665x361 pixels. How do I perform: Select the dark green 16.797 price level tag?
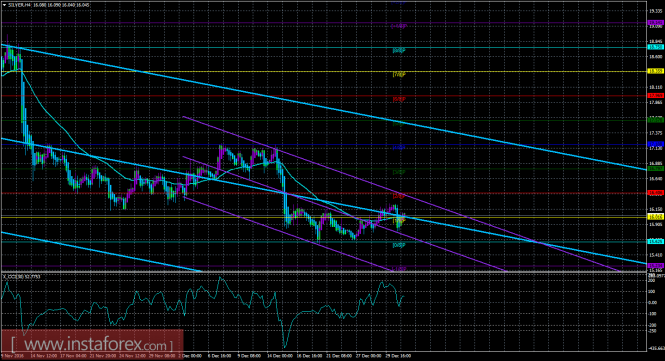[656, 169]
